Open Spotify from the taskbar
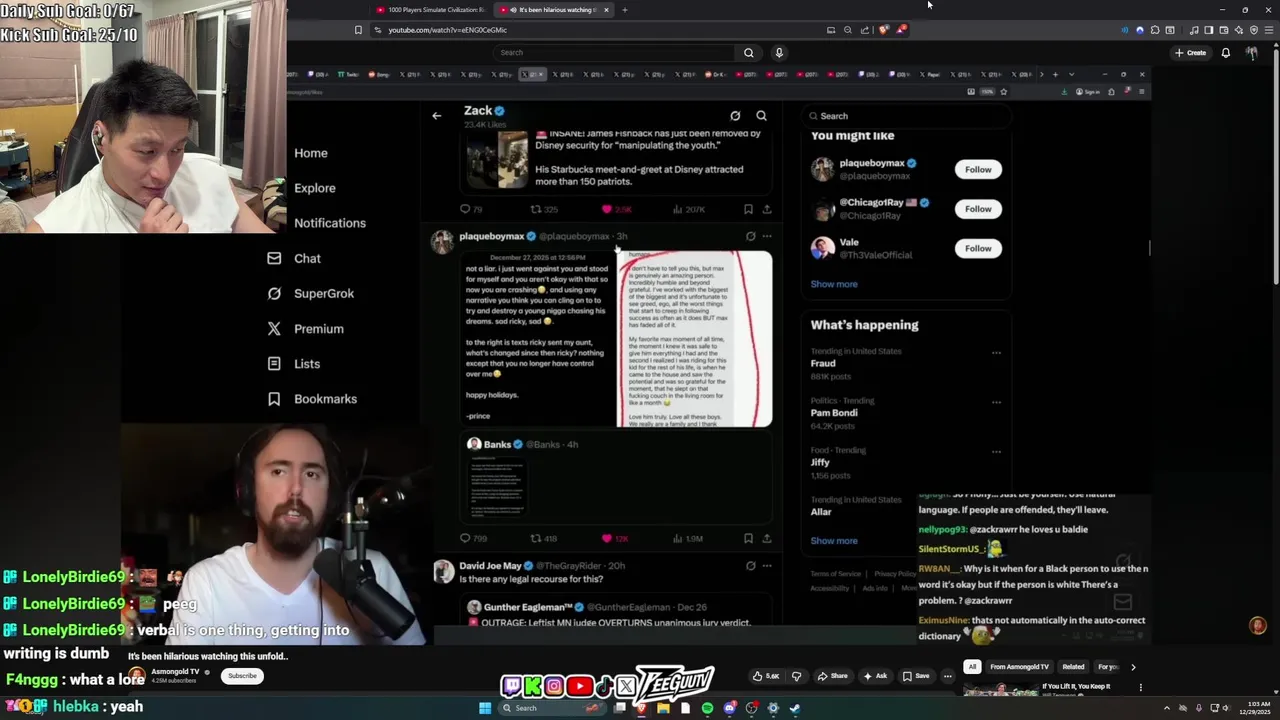The width and height of the screenshot is (1280, 720). 707,708
